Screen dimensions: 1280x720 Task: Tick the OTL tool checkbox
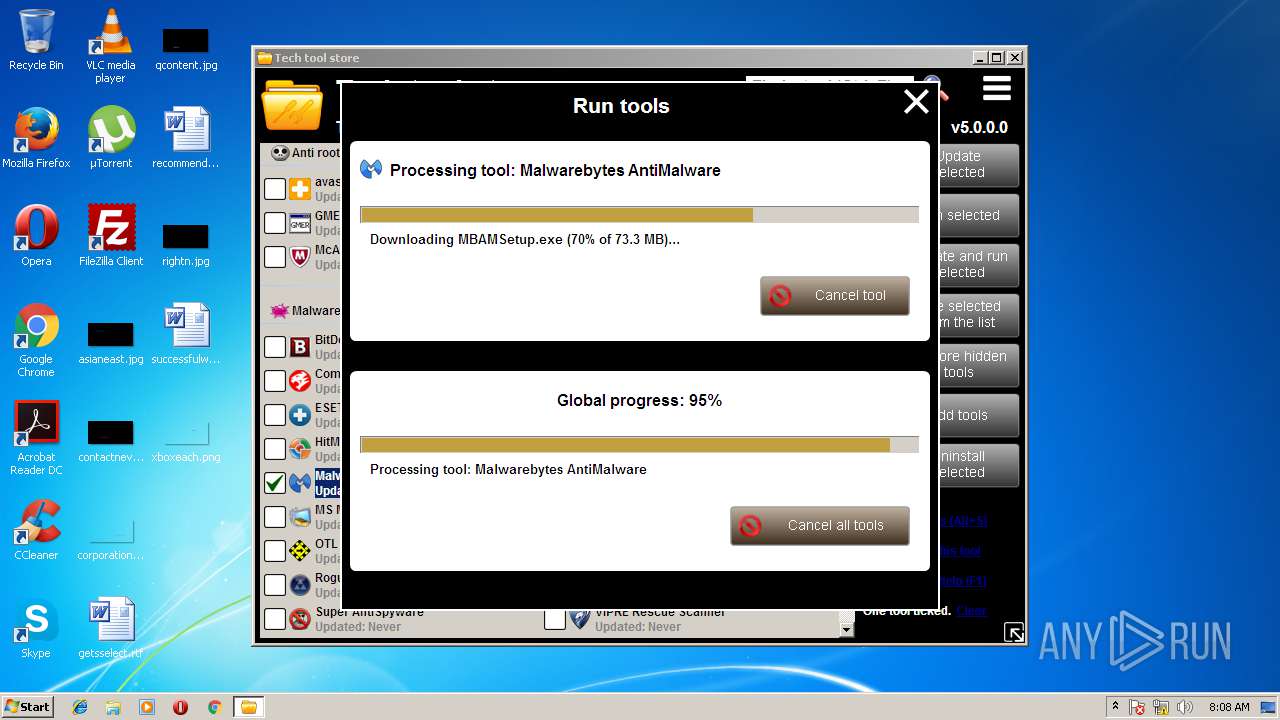(x=275, y=551)
